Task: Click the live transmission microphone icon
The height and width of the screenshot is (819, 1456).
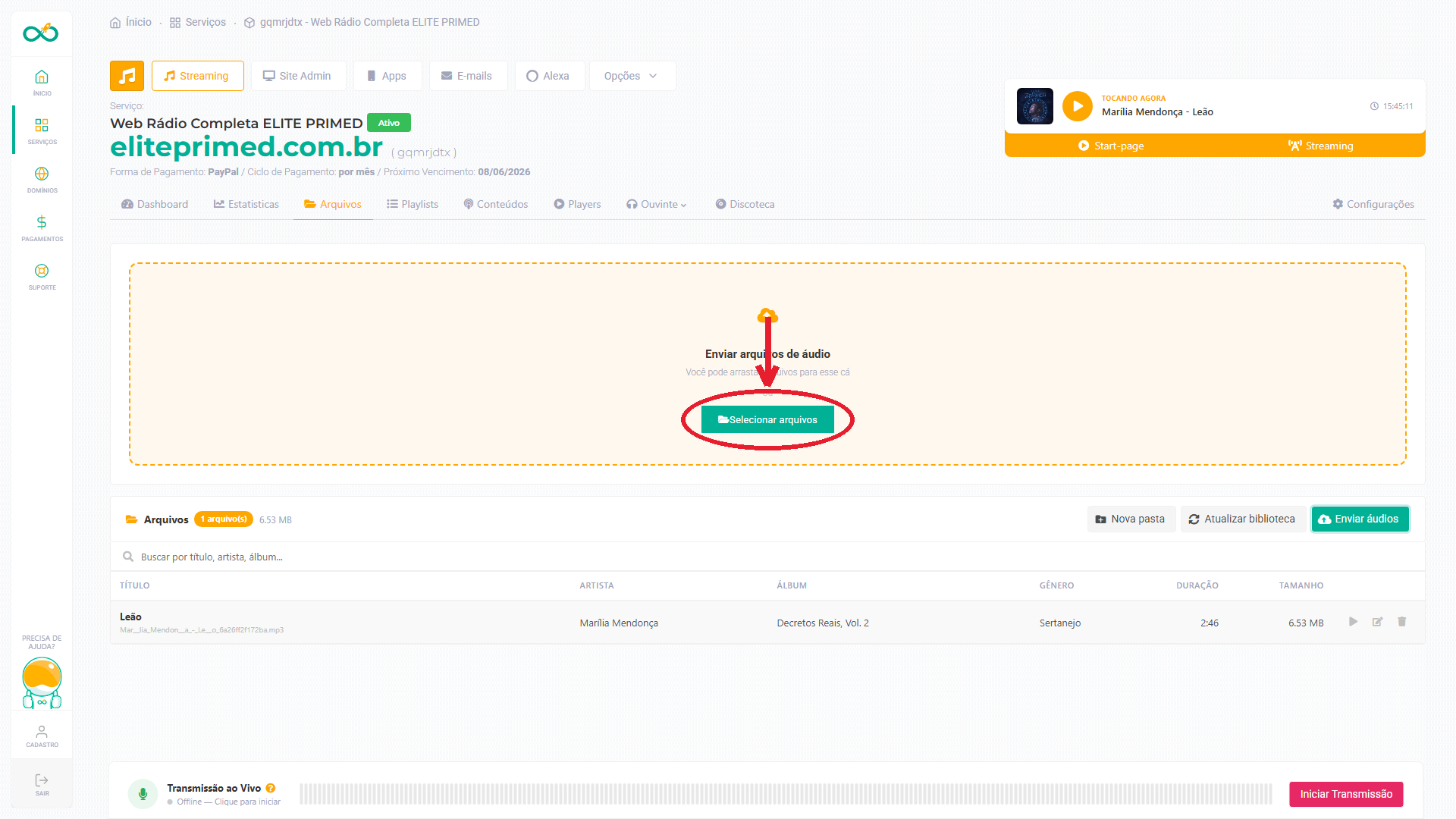Action: (143, 794)
